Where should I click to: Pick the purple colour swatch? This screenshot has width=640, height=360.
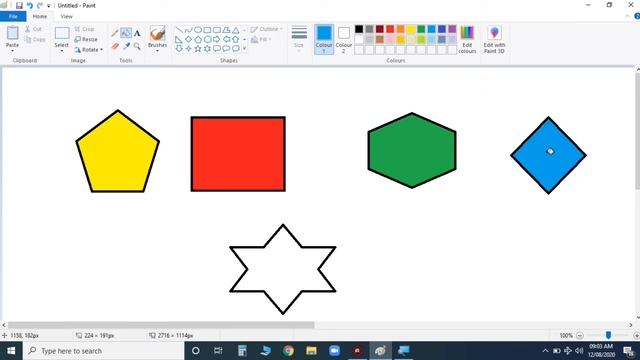[x=452, y=29]
